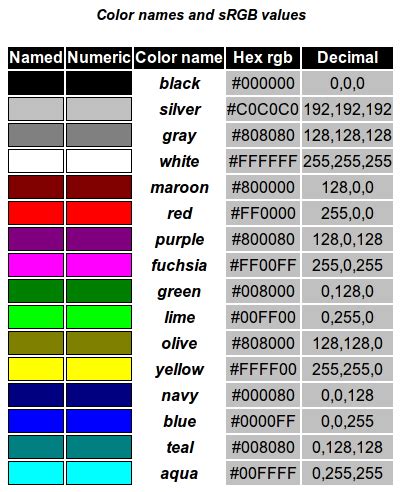The height and width of the screenshot is (492, 400).
Task: Select the decimal value 0,128,128
Action: pos(347,447)
